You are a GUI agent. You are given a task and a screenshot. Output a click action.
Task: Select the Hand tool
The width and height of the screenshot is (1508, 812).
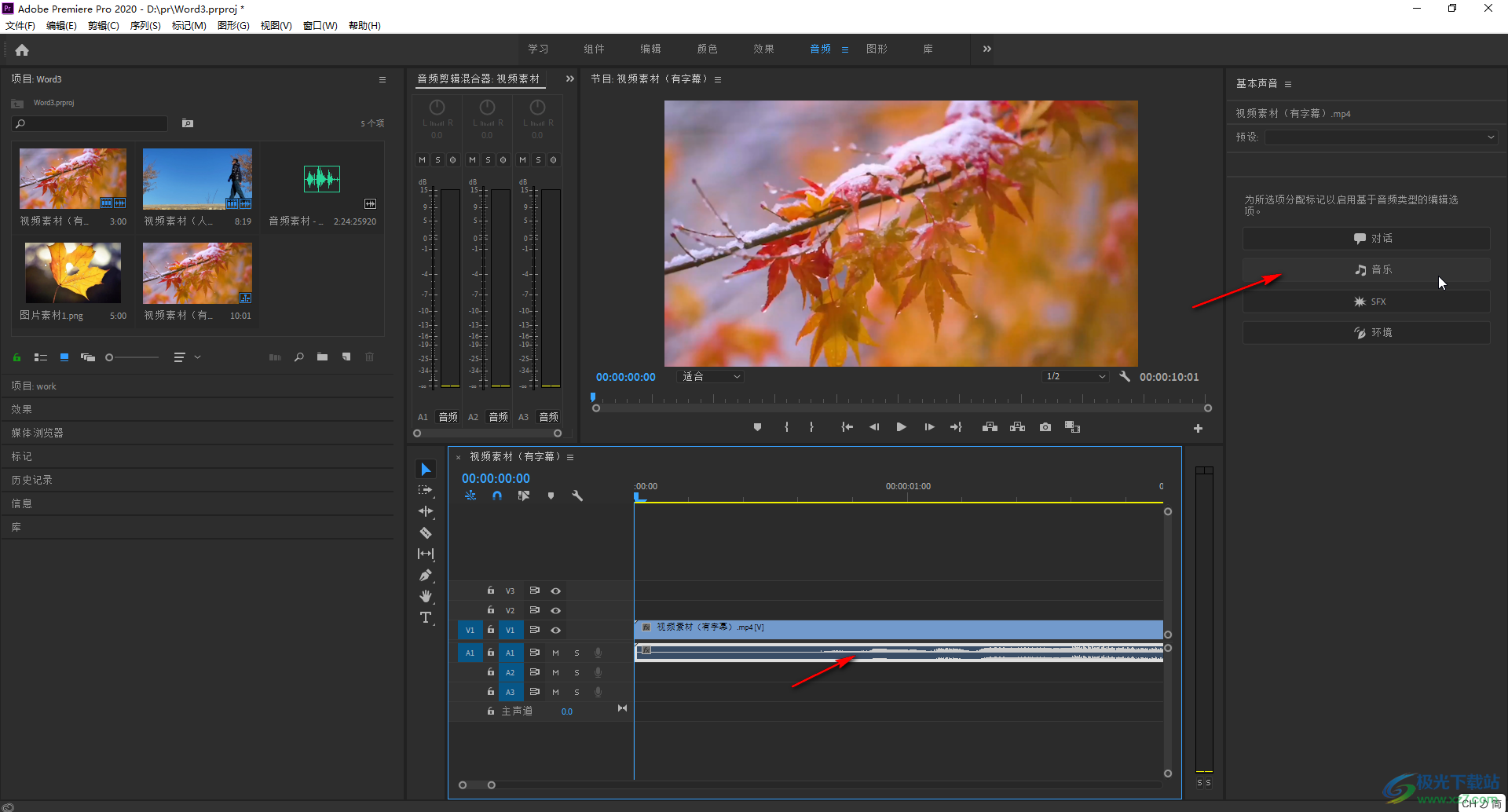[x=426, y=596]
